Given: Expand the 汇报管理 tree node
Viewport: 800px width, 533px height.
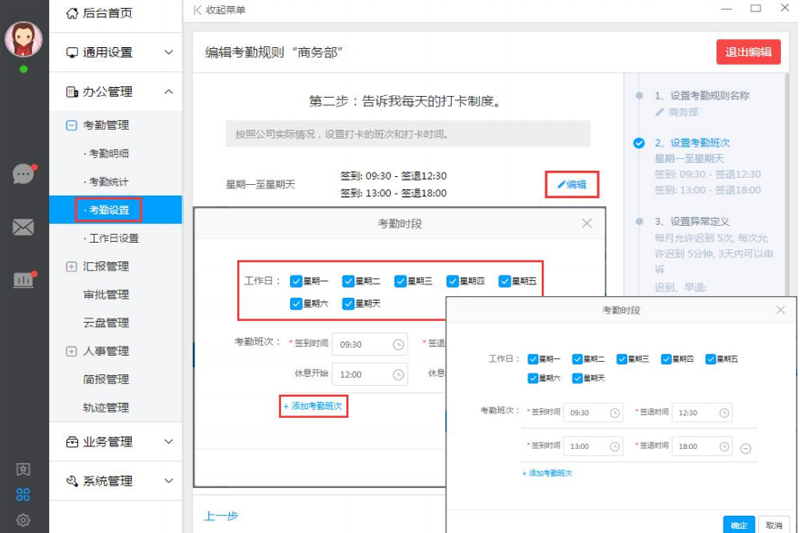Looking at the screenshot, I should [71, 266].
